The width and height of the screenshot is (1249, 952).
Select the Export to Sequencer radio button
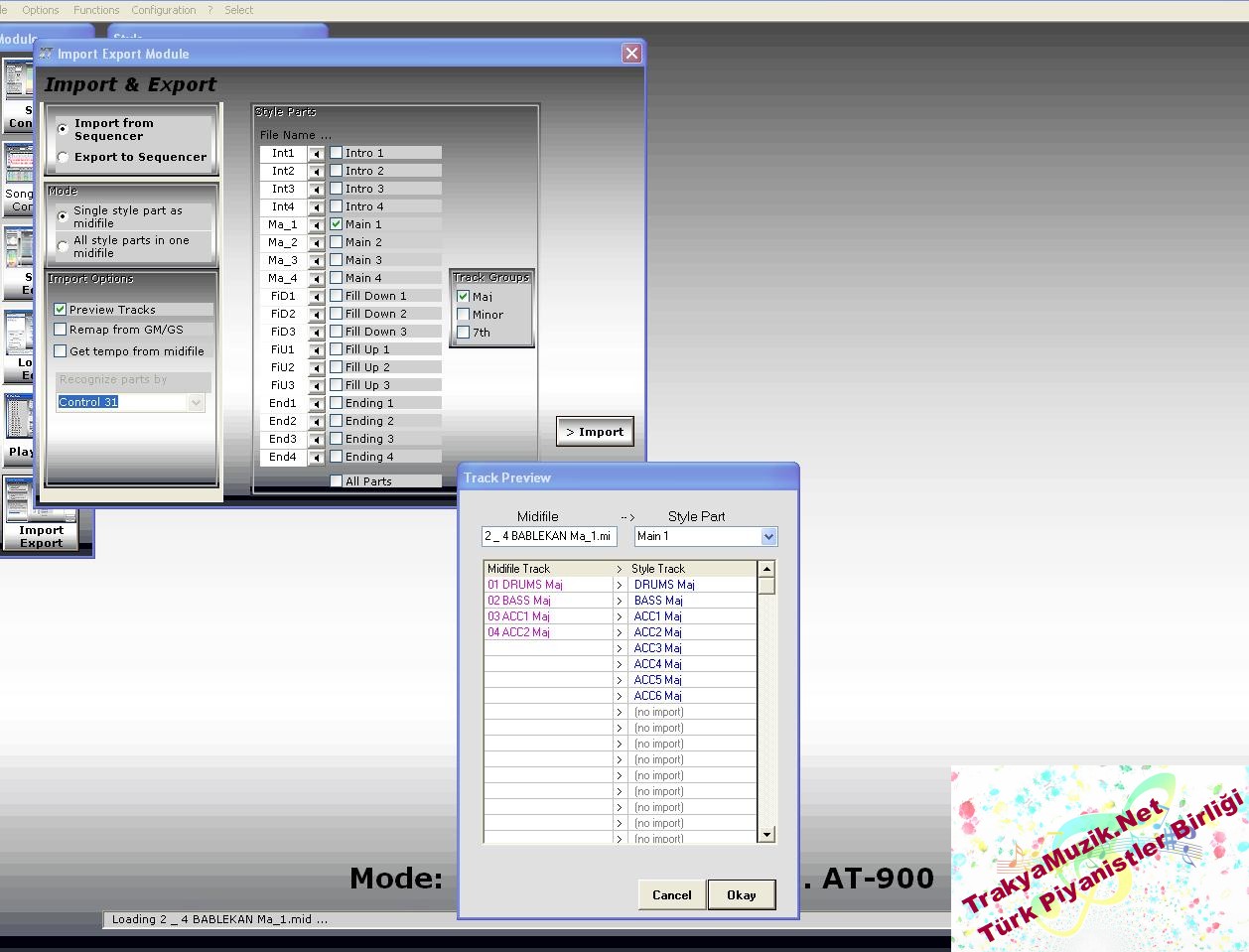64,157
